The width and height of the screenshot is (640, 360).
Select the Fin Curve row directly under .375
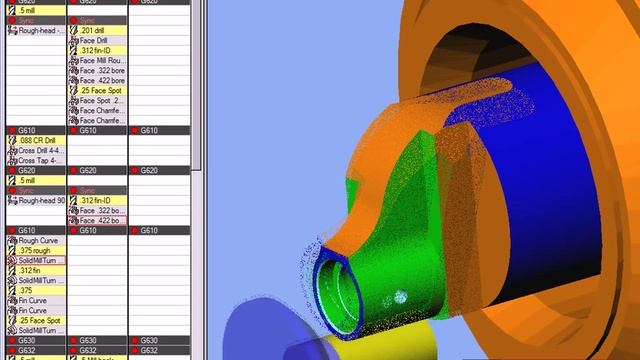pos(36,300)
